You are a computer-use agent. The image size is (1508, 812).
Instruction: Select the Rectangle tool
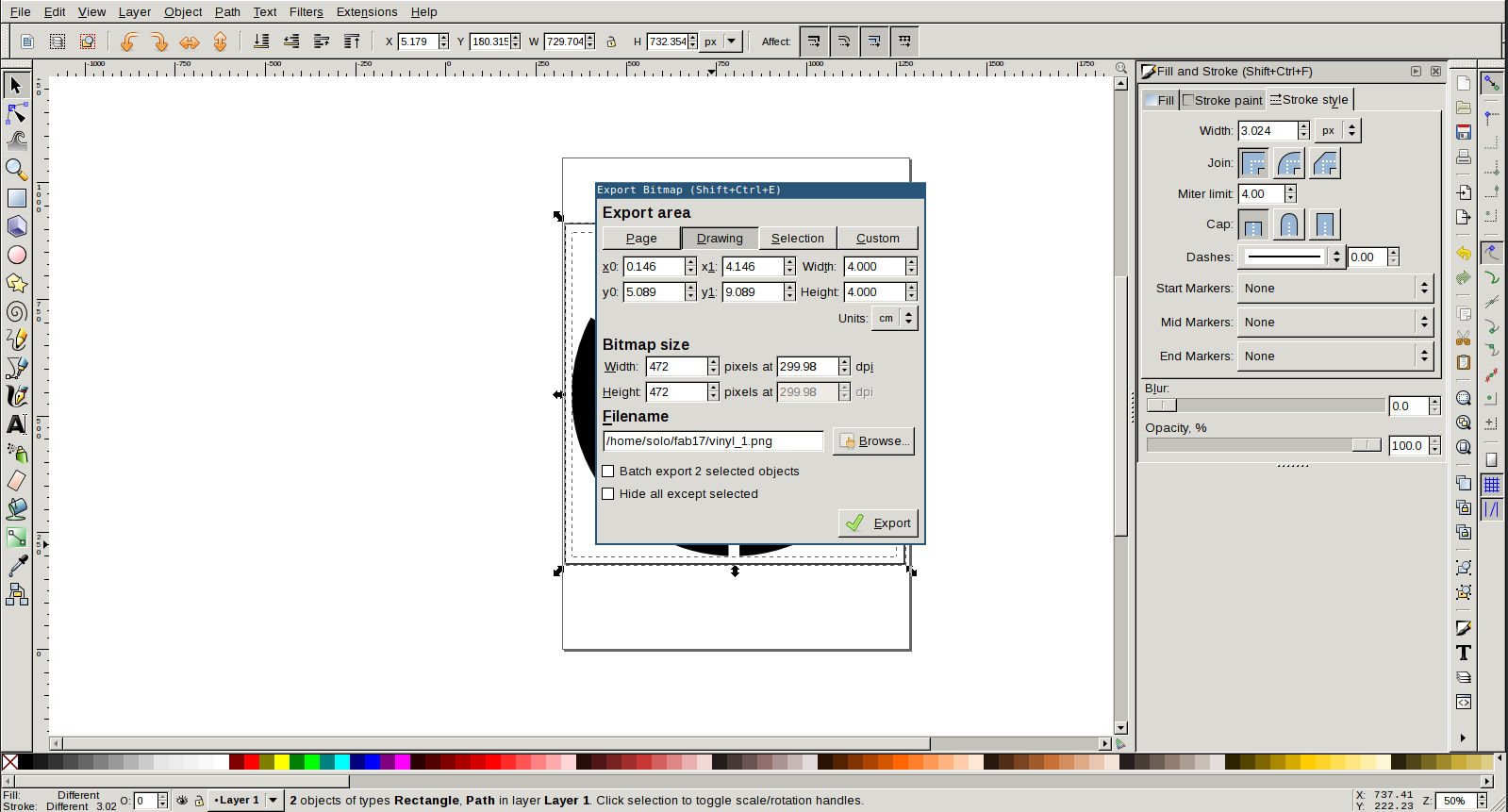[16, 198]
